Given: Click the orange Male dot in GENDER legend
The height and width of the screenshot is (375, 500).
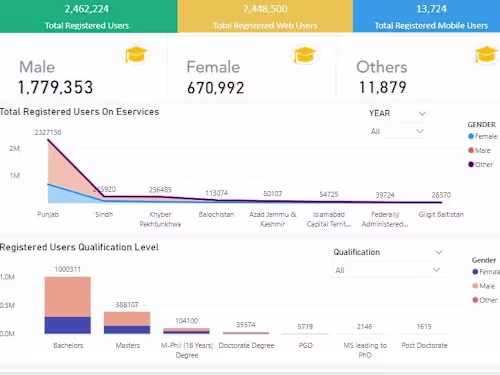Looking at the screenshot, I should pyautogui.click(x=471, y=150).
